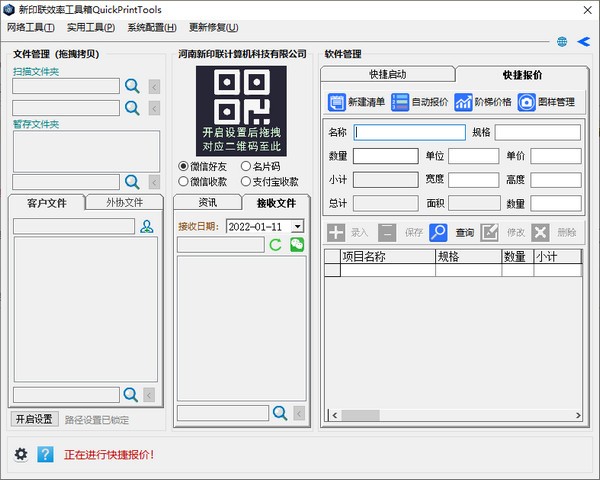
Task: Switch to the 快捷启动 tab
Action: (387, 74)
